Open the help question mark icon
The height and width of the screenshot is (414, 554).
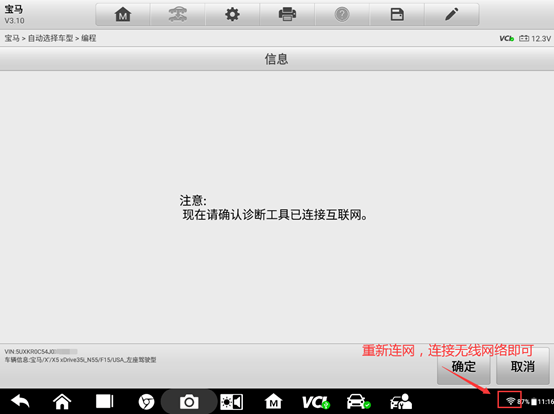pyautogui.click(x=342, y=14)
